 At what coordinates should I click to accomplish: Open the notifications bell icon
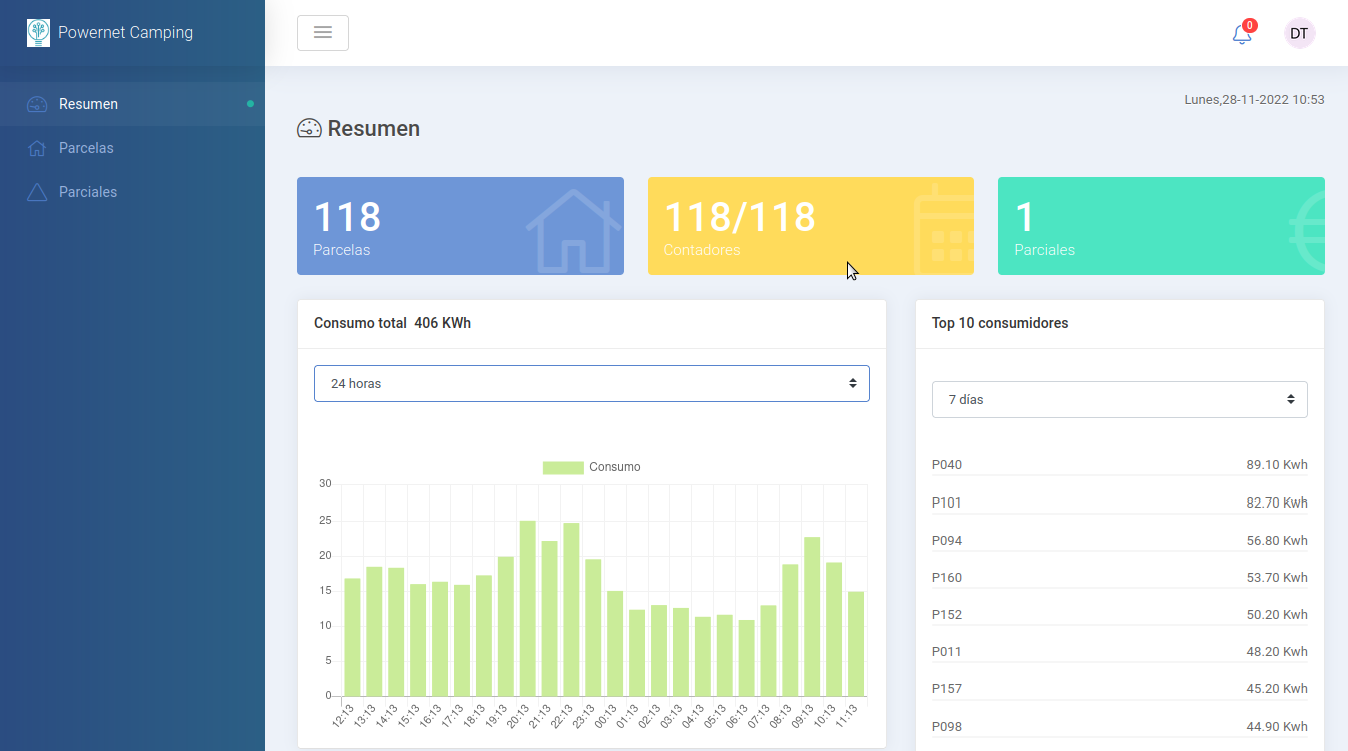[x=1242, y=34]
